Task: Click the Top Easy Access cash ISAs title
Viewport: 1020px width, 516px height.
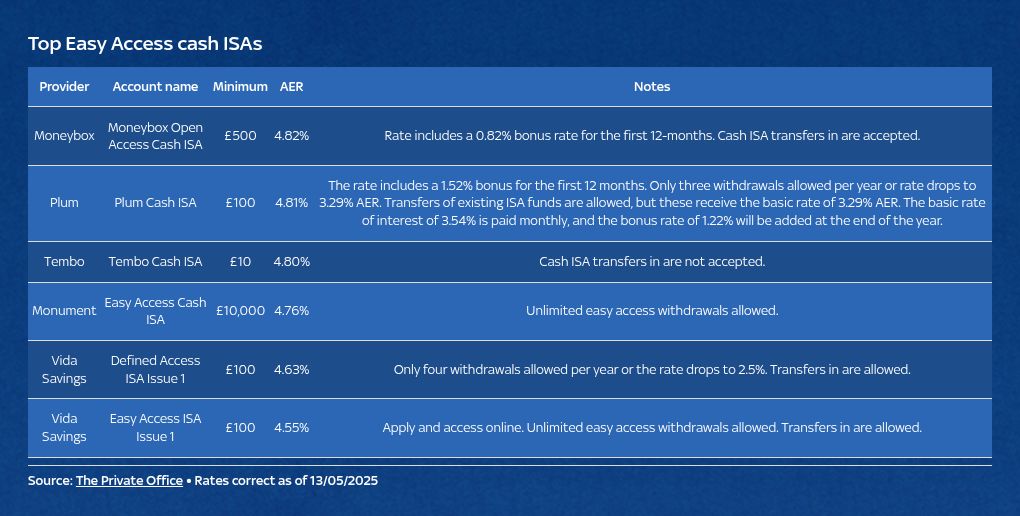Action: click(x=144, y=44)
